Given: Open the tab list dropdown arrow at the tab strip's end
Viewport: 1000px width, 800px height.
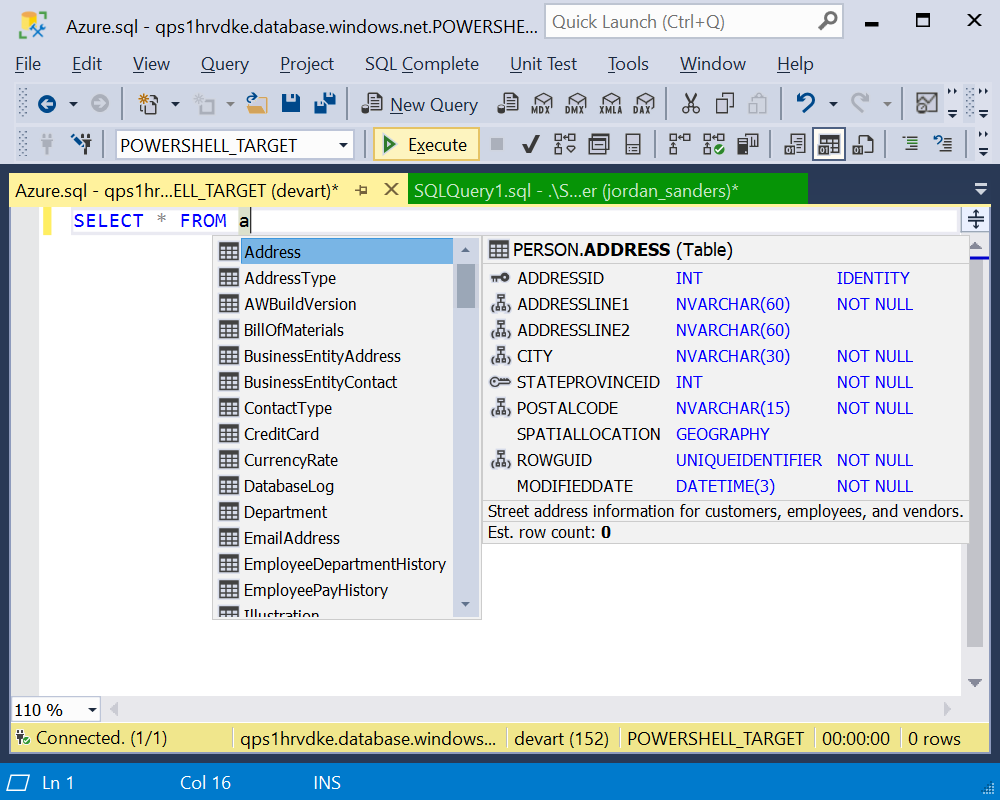Looking at the screenshot, I should (981, 189).
